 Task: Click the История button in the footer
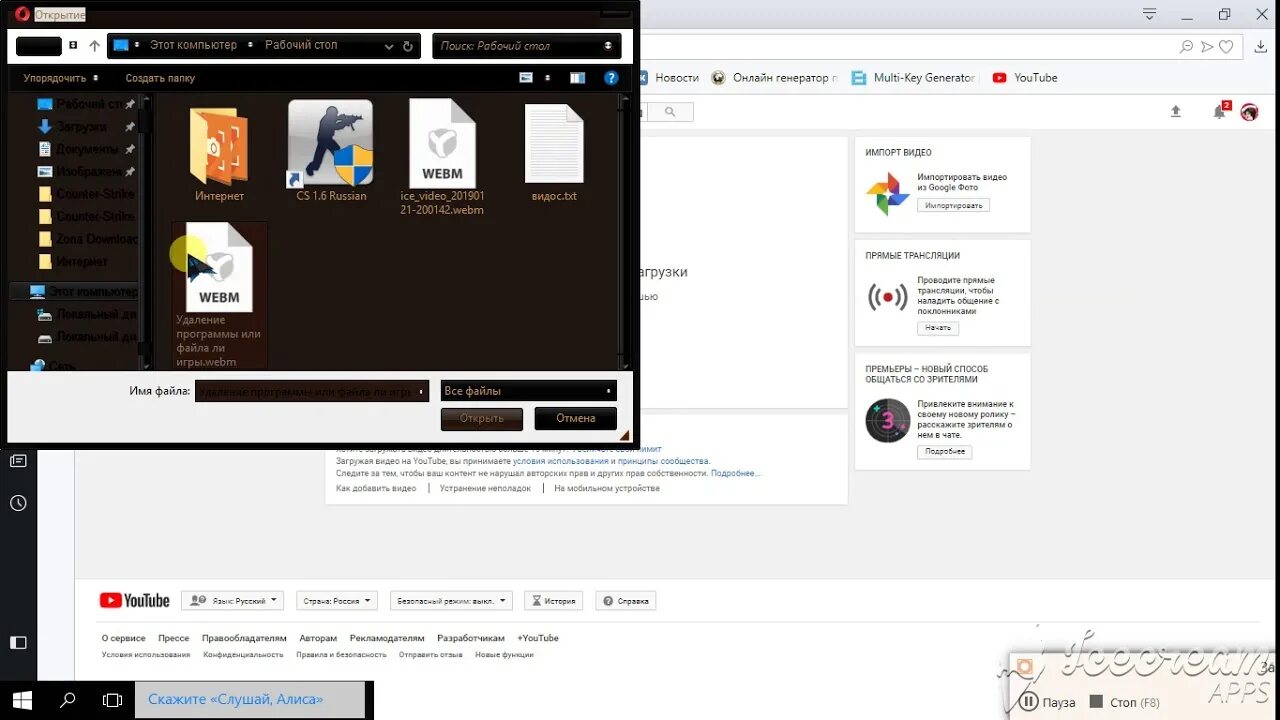(553, 601)
